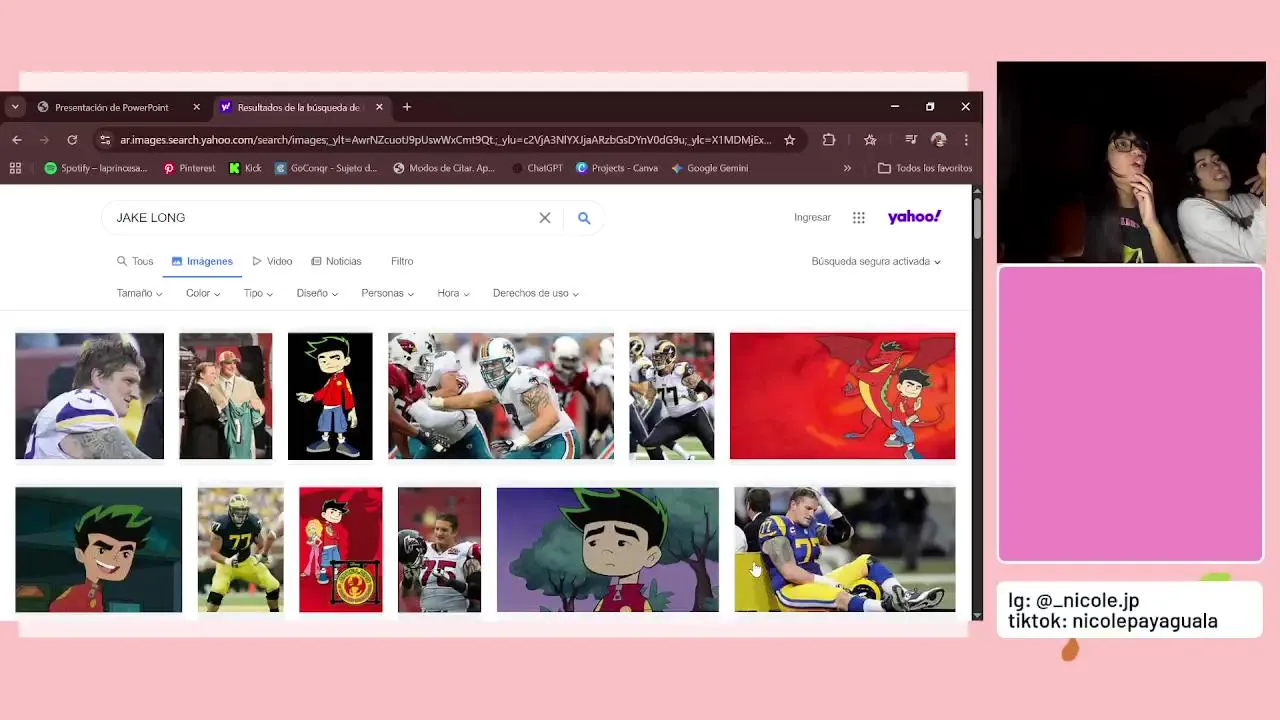Expand the Hora filter dropdown

click(453, 293)
